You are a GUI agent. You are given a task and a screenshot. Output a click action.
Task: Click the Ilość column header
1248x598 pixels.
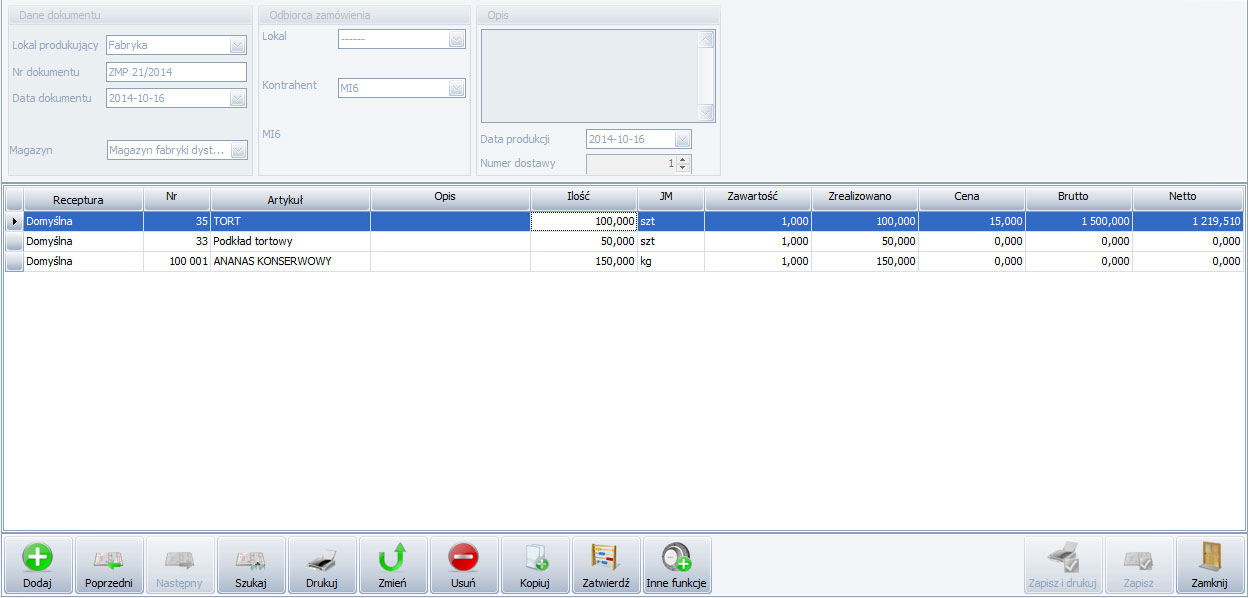pyautogui.click(x=583, y=197)
